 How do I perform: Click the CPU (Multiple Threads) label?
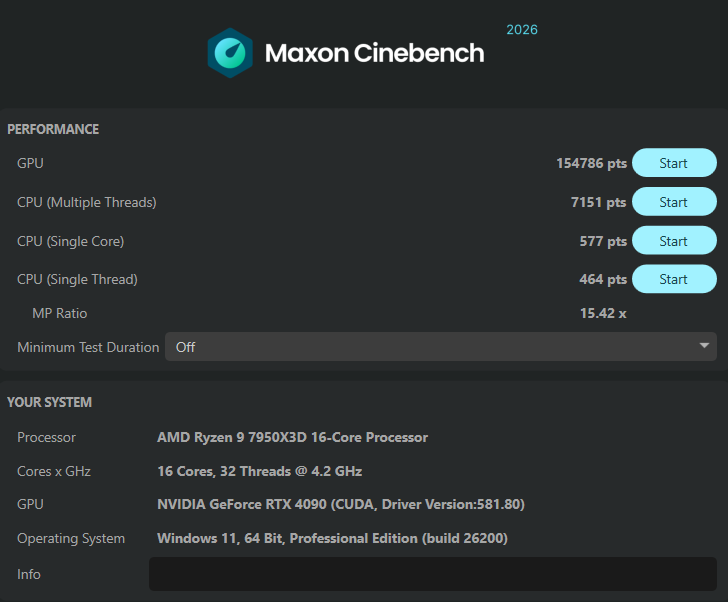pyautogui.click(x=87, y=202)
